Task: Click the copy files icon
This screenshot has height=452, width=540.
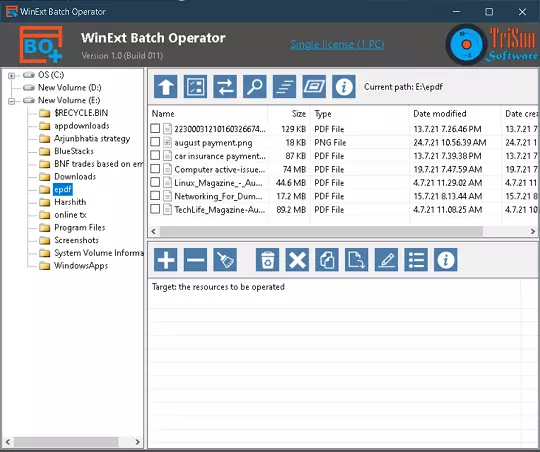Action: 327,260
